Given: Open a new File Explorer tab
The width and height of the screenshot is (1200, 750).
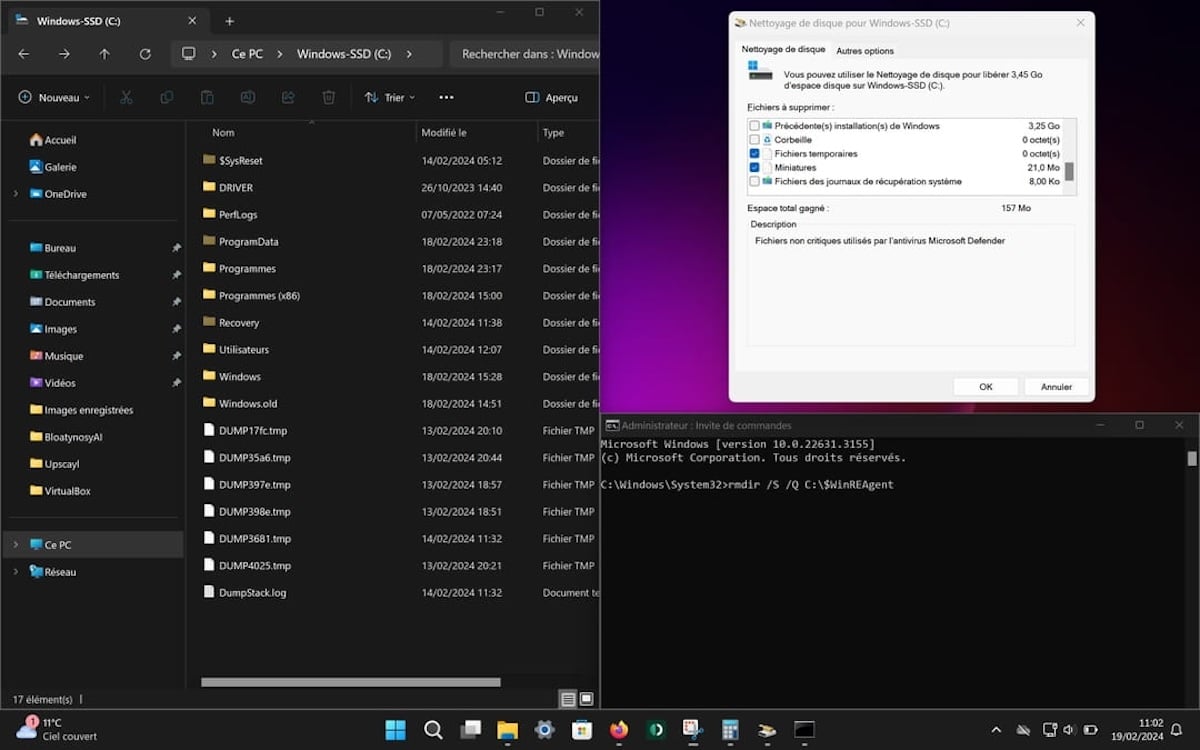Looking at the screenshot, I should (x=229, y=21).
